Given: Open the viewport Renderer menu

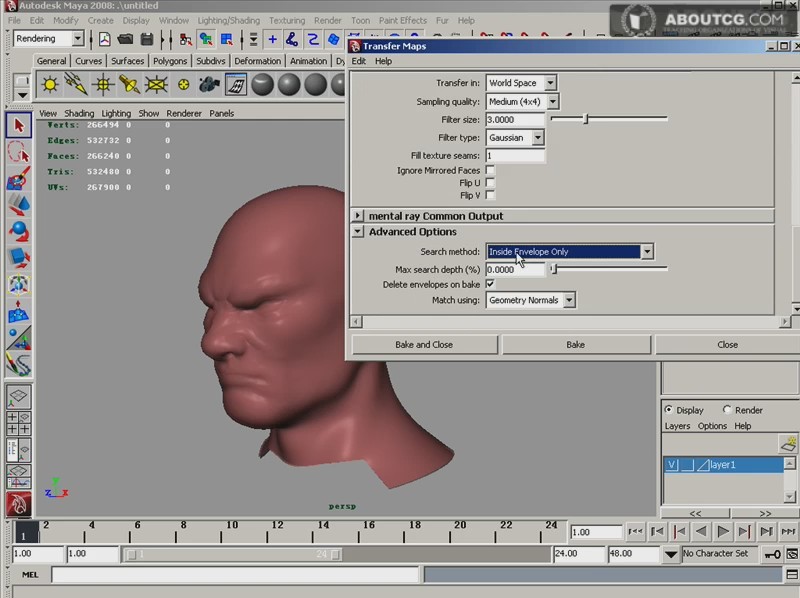Looking at the screenshot, I should (184, 113).
